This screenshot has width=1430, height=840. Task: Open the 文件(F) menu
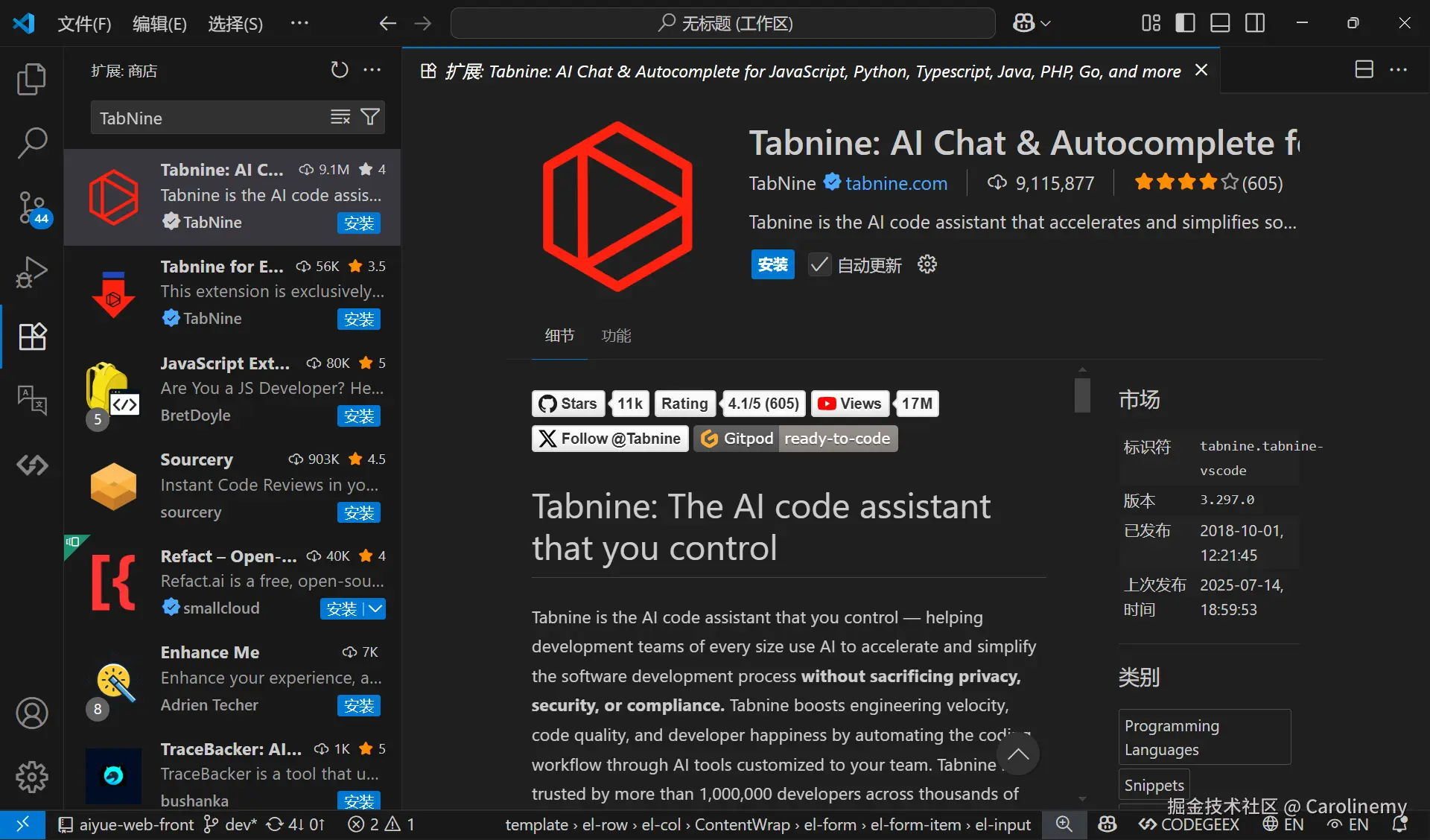point(84,24)
